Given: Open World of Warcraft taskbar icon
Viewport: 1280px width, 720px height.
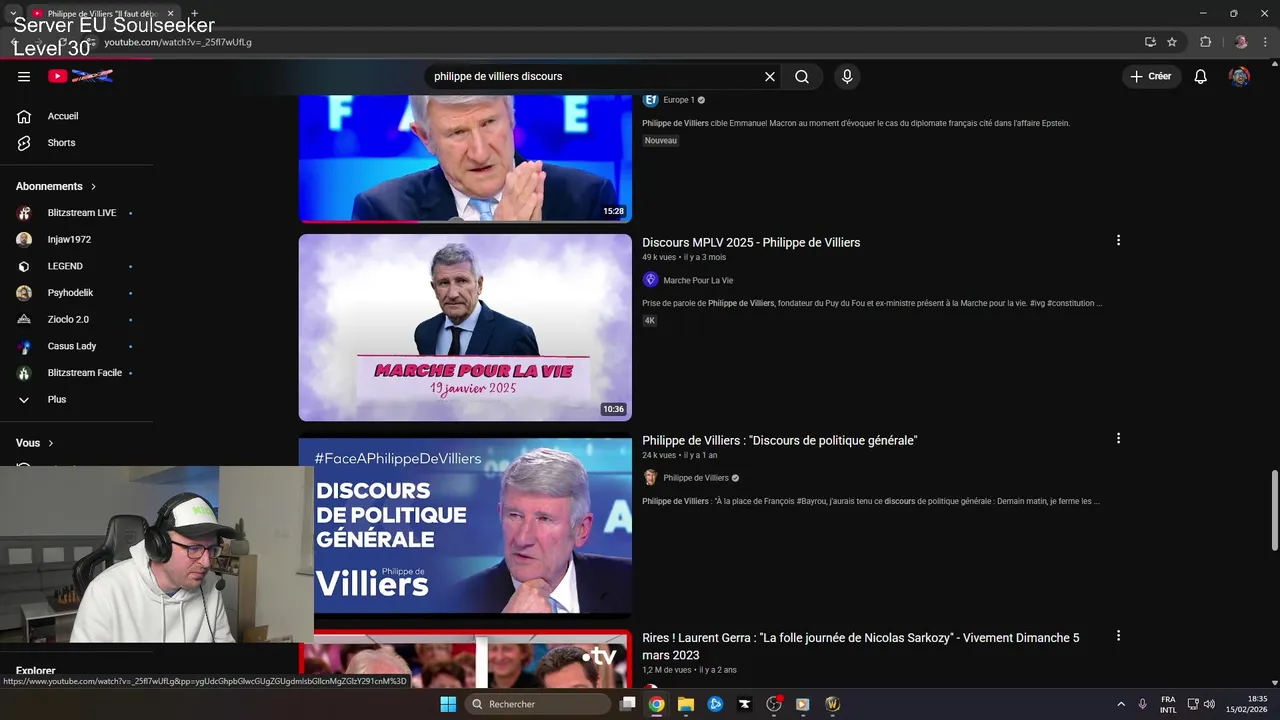Looking at the screenshot, I should (x=832, y=704).
